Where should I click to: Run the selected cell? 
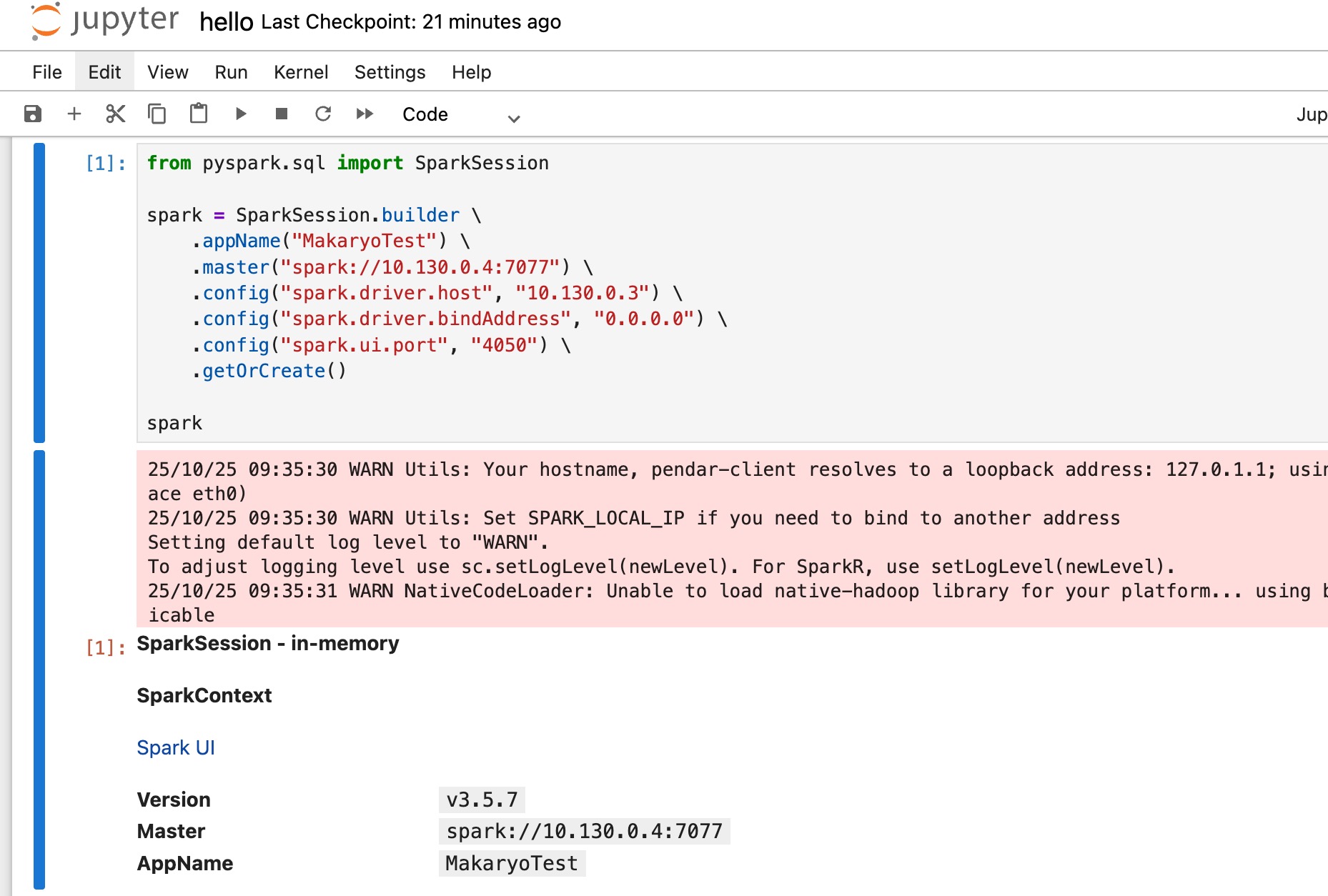coord(240,114)
